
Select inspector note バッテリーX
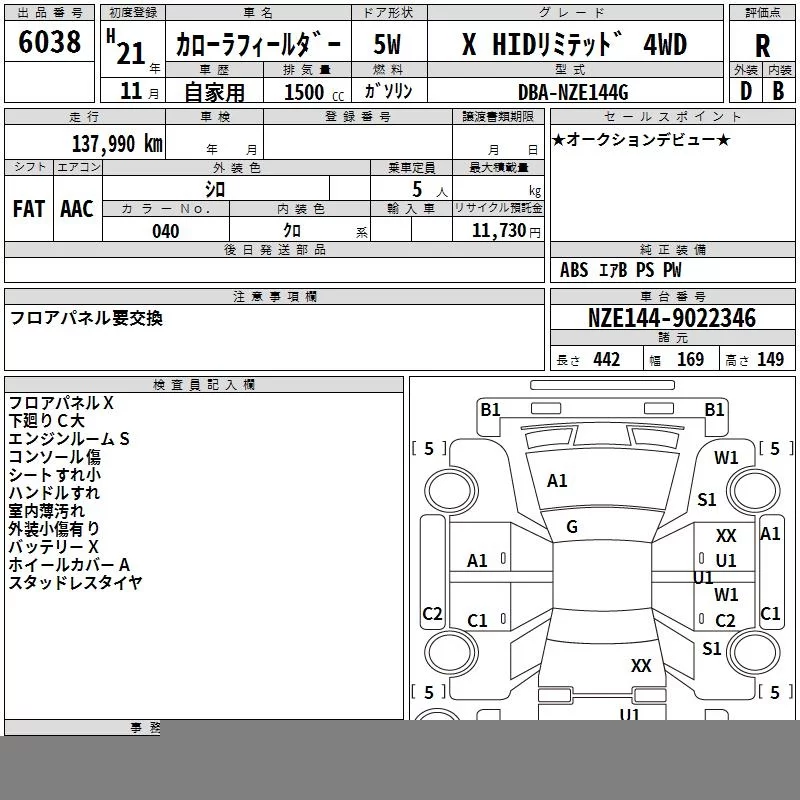pos(53,546)
